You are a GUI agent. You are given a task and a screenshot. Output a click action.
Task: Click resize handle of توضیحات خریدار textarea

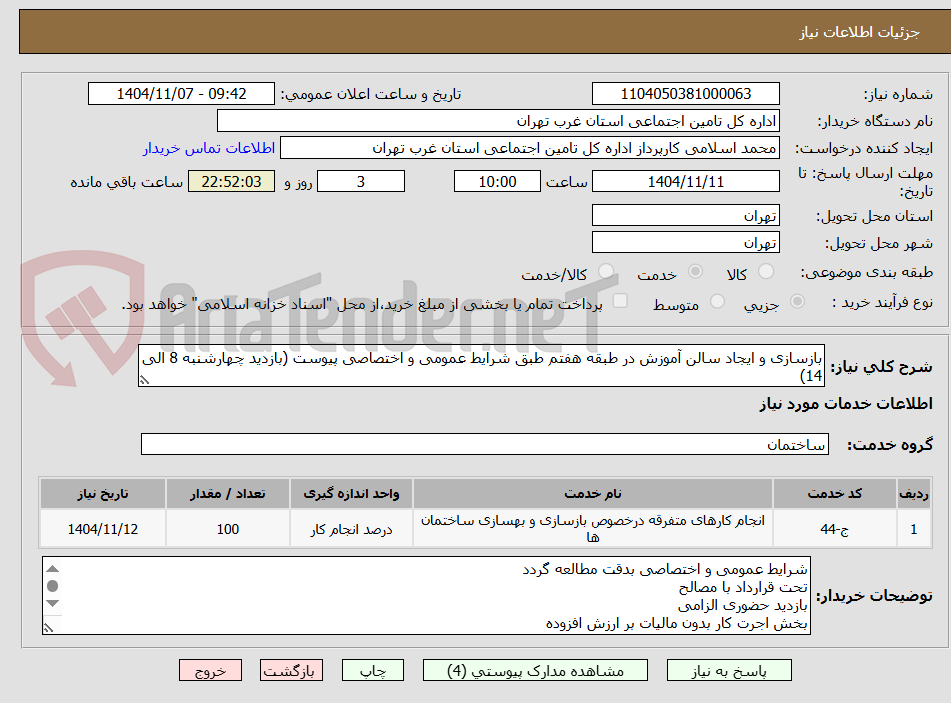tap(49, 628)
